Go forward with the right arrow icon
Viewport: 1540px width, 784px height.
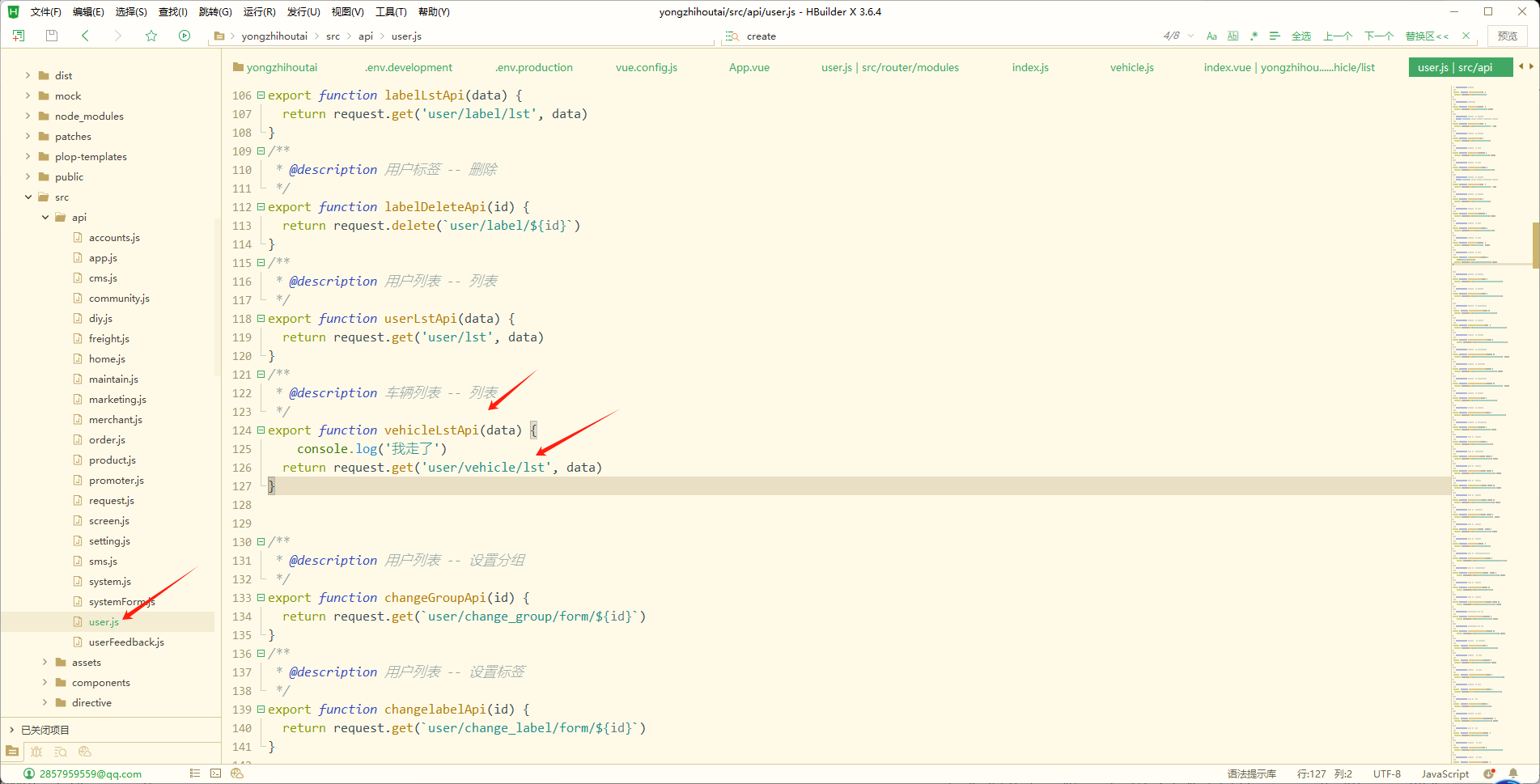pyautogui.click(x=117, y=36)
